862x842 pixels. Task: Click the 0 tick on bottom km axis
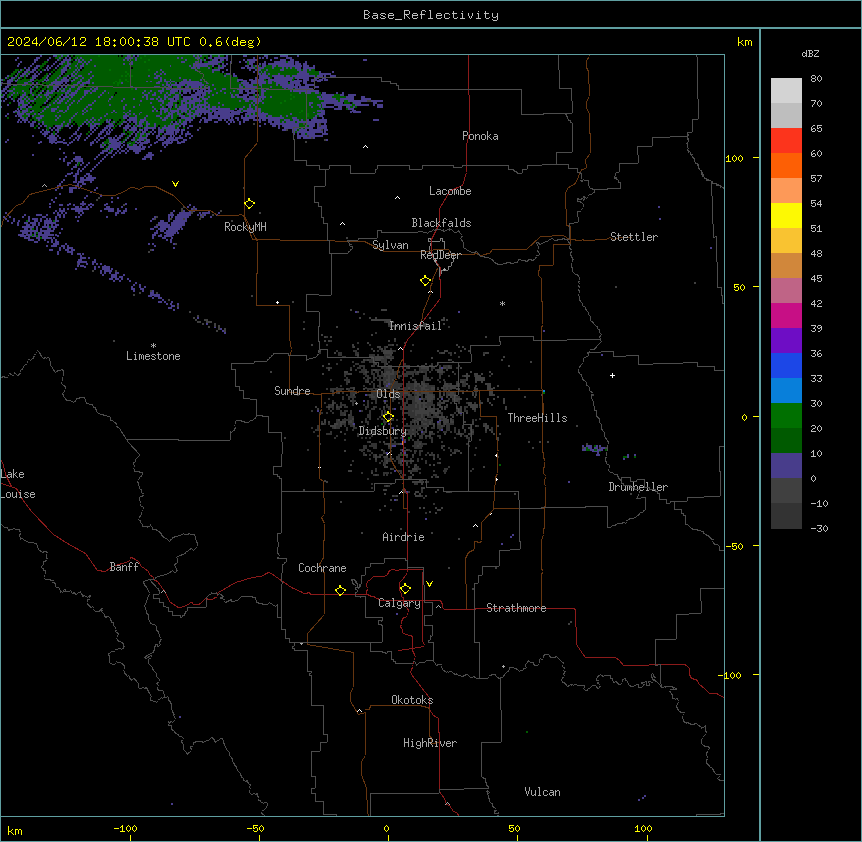click(x=387, y=829)
